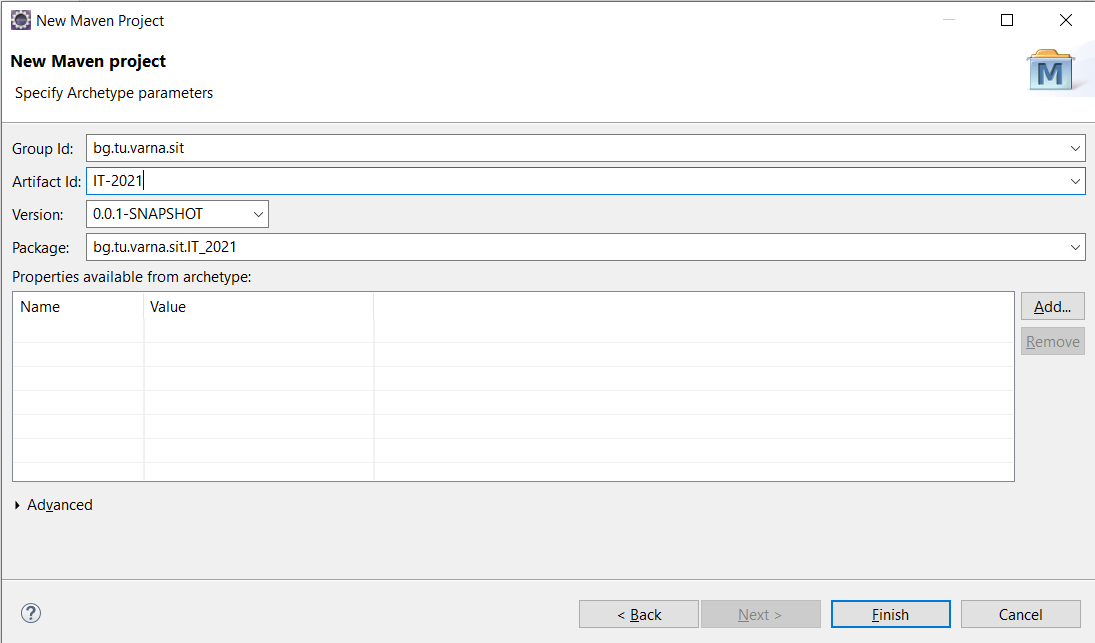The width and height of the screenshot is (1095, 643).
Task: Click the Name column header
Action: tap(78, 307)
